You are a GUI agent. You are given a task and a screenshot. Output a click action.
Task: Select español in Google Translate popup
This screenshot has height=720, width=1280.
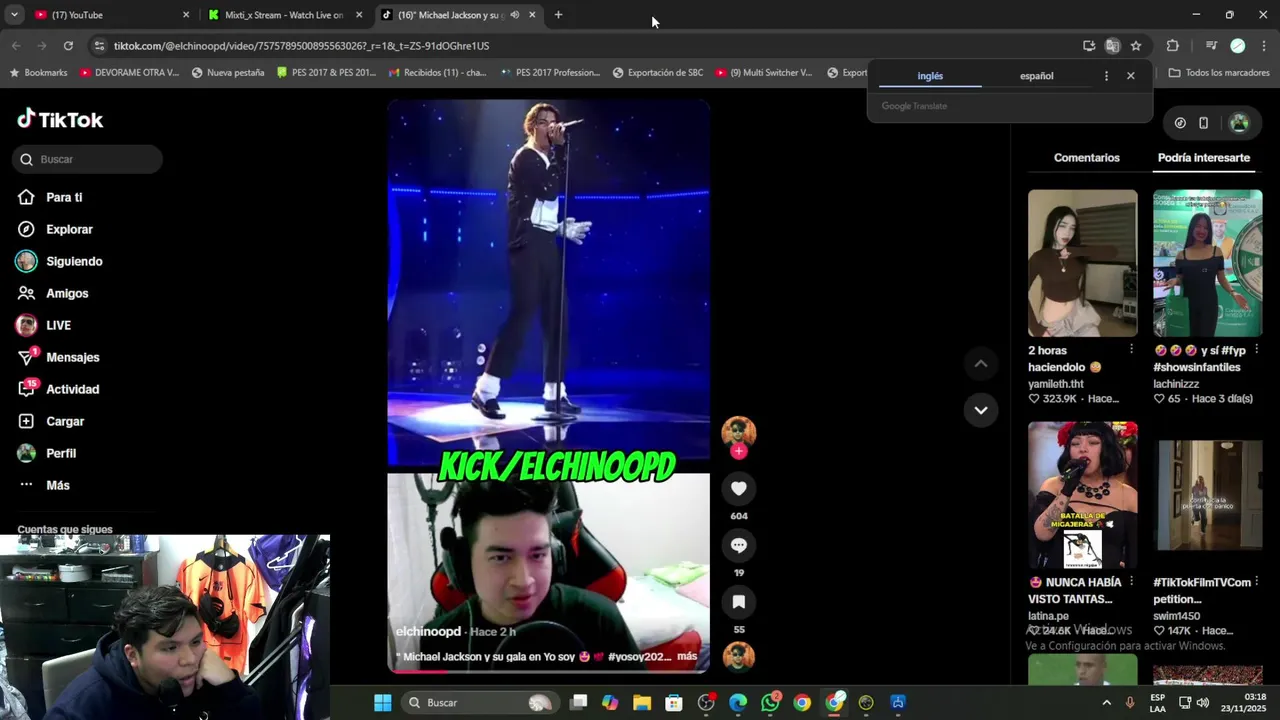coord(1036,76)
